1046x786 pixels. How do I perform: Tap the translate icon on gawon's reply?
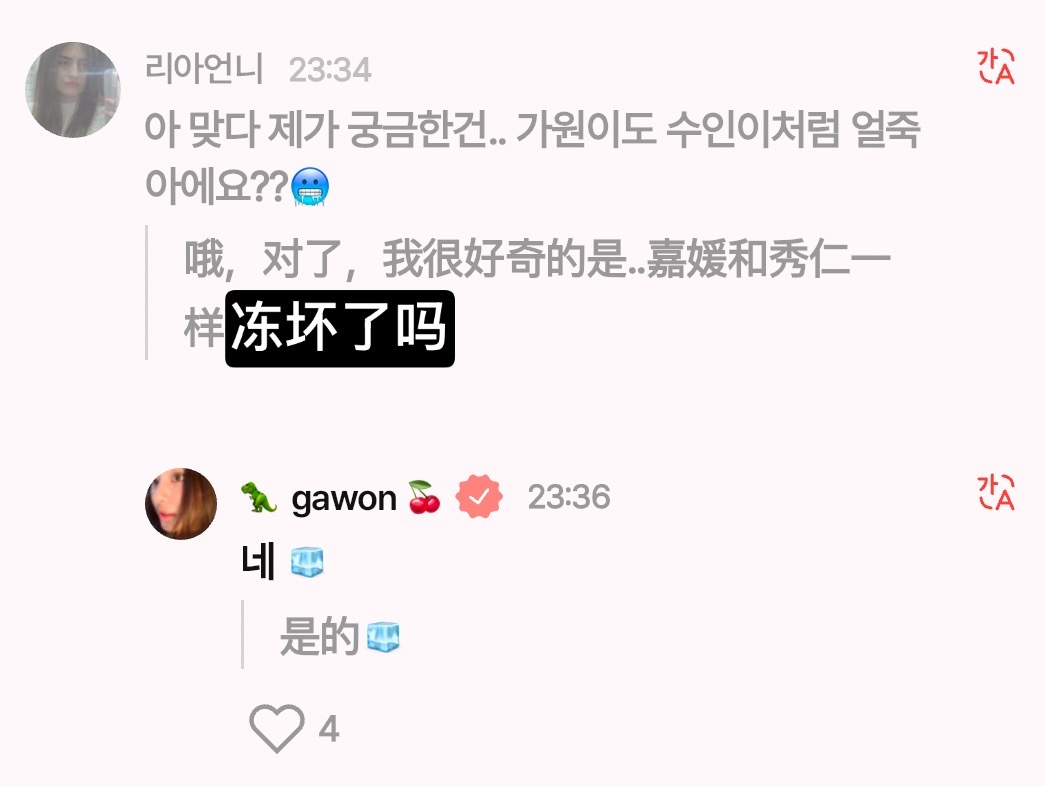click(x=995, y=492)
